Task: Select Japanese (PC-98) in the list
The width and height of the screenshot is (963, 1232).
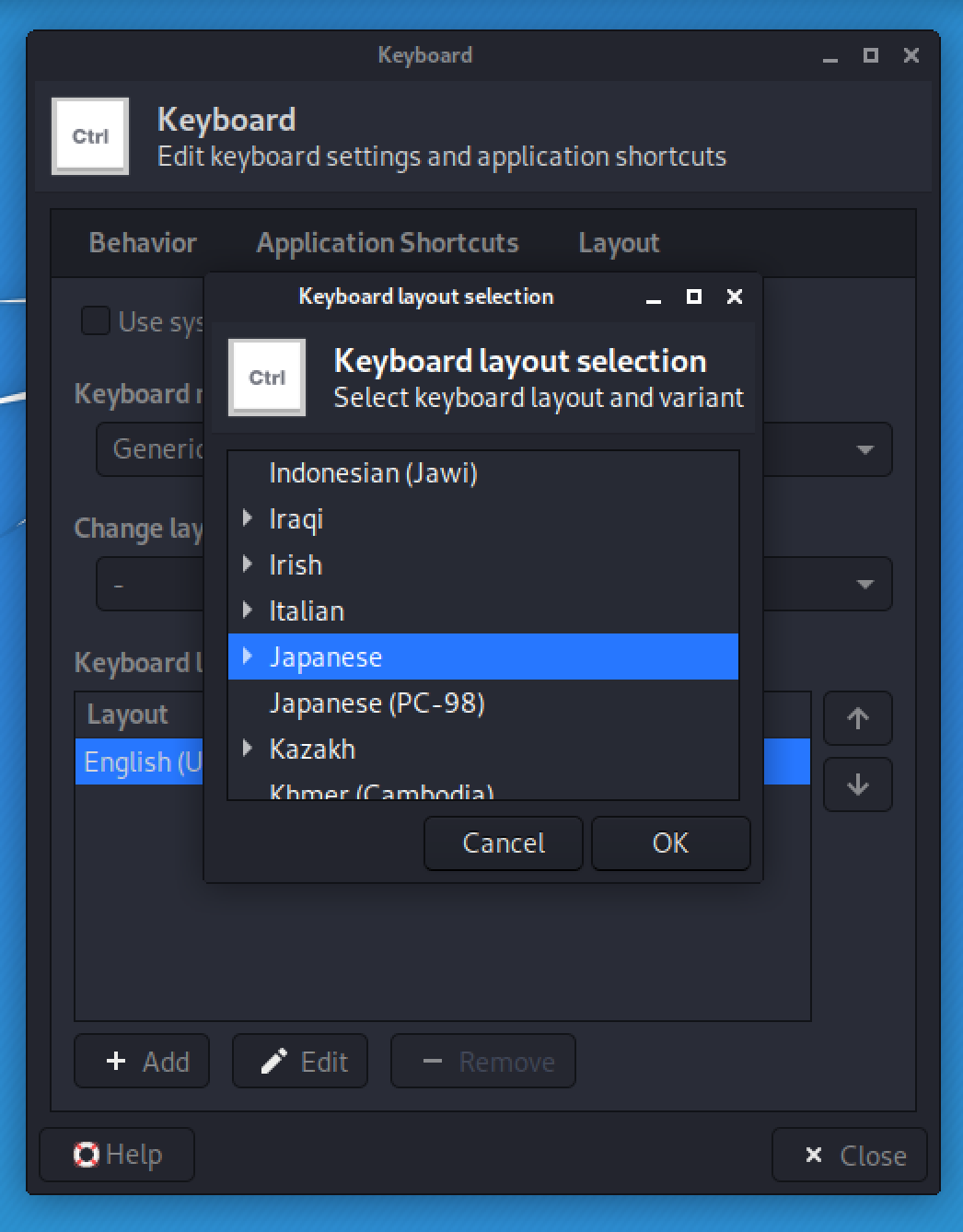Action: tap(377, 703)
